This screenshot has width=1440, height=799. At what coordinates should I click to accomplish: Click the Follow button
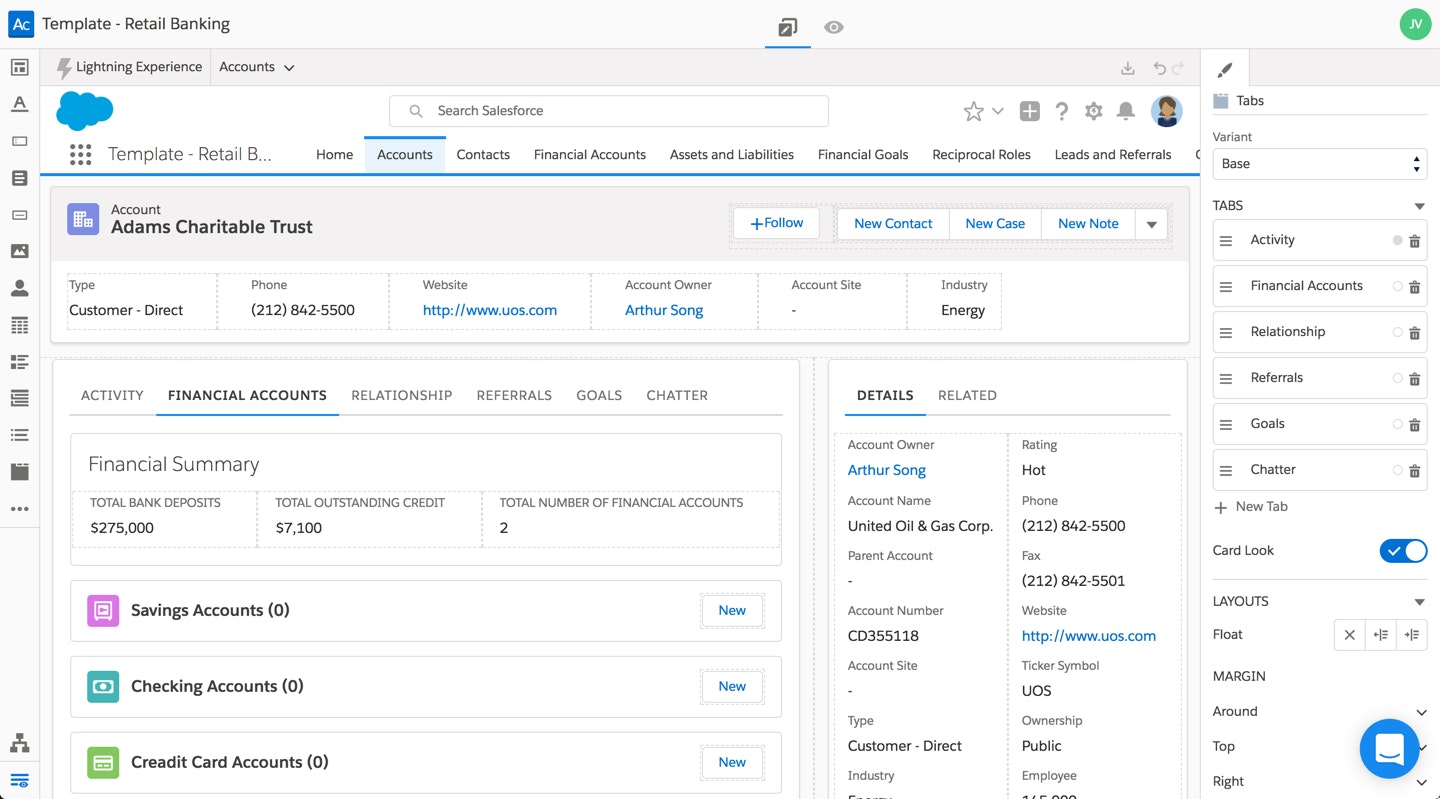[776, 223]
